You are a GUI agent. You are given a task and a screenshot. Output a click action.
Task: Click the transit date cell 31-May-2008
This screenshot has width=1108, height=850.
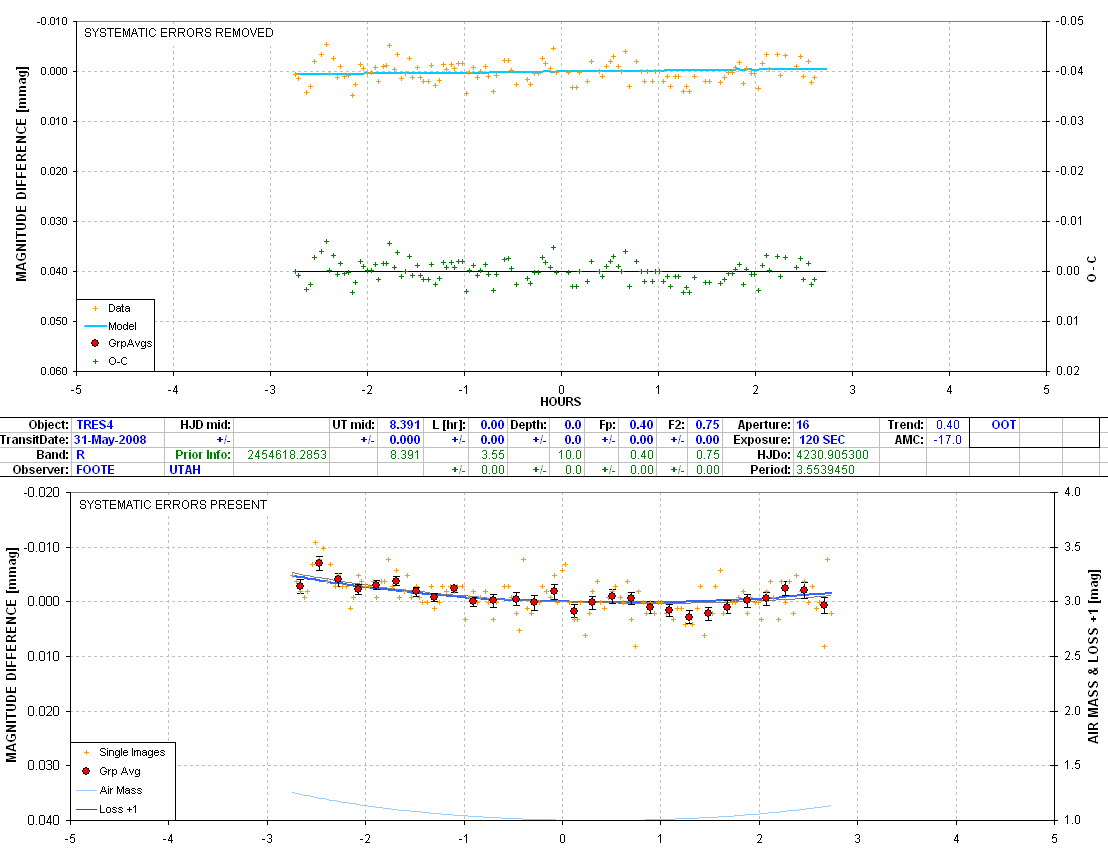(110, 439)
